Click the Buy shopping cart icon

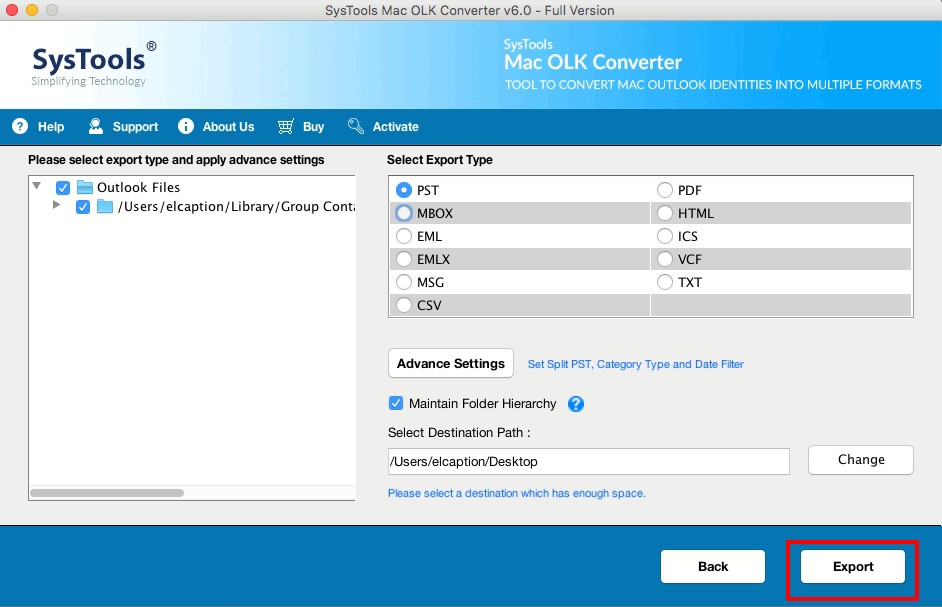(x=285, y=126)
